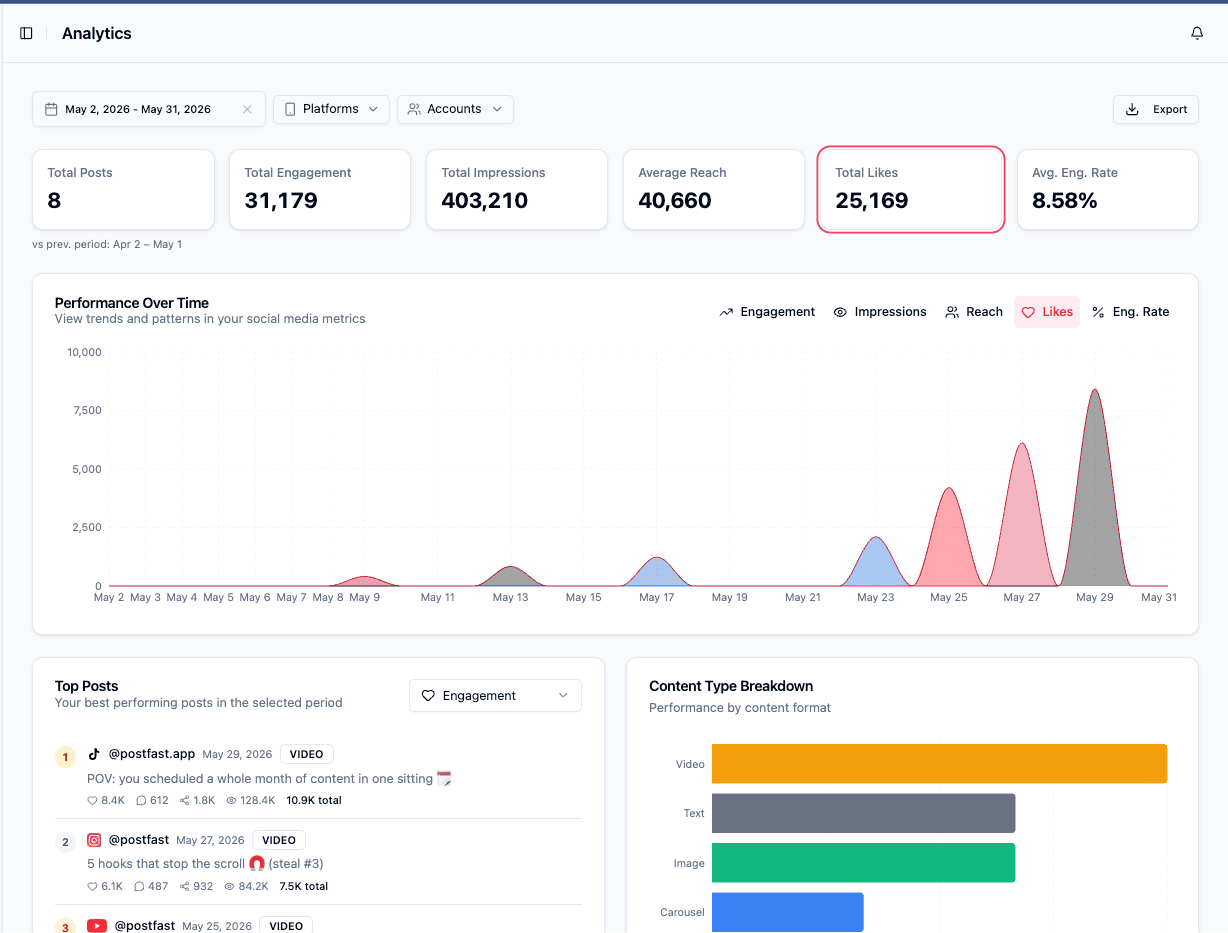Click the rank 2 badge in Top Posts
Viewport: 1228px width, 933px height.
(x=66, y=843)
